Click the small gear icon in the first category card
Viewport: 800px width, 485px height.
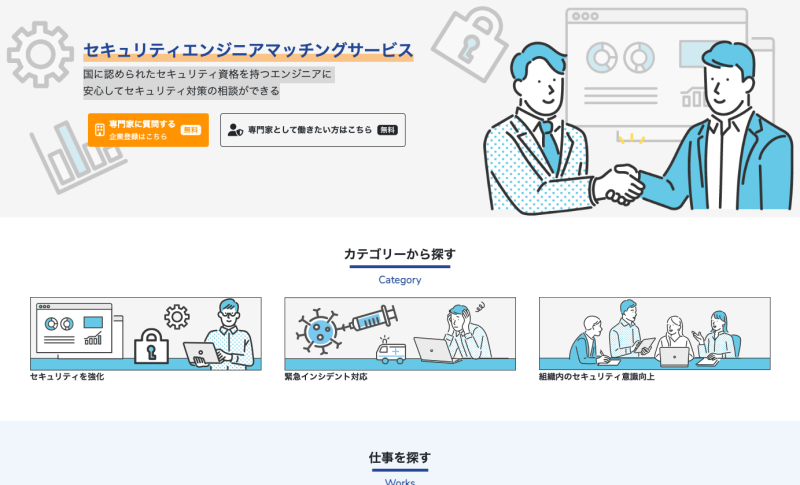pos(177,317)
